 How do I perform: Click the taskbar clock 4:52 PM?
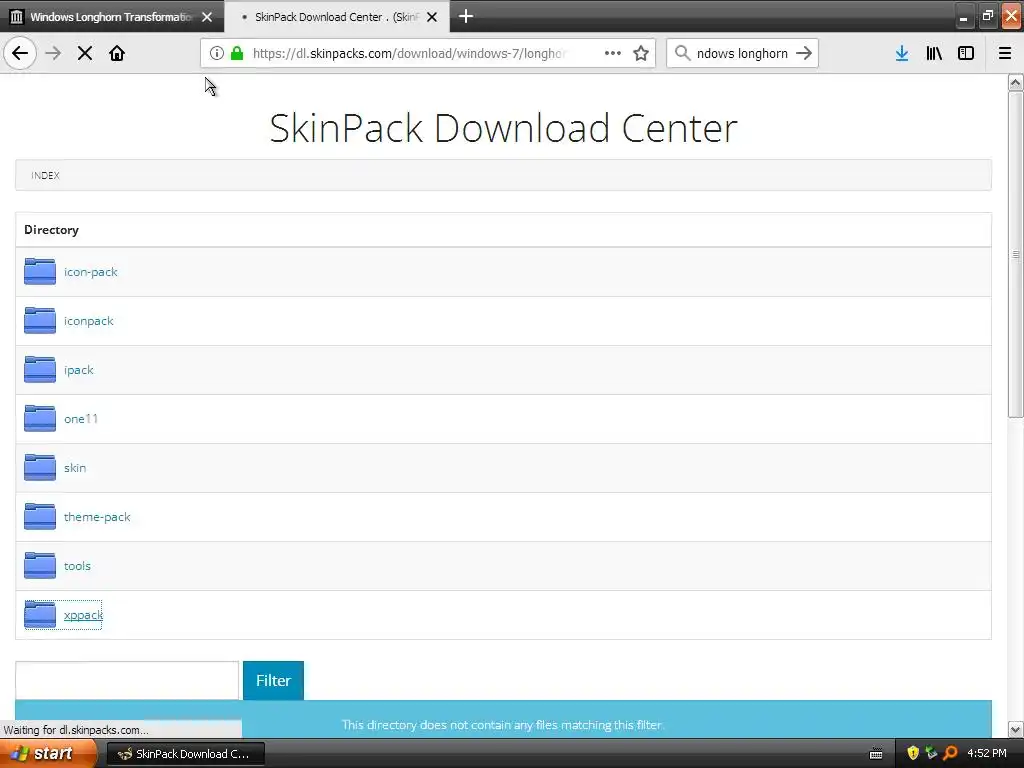point(987,753)
